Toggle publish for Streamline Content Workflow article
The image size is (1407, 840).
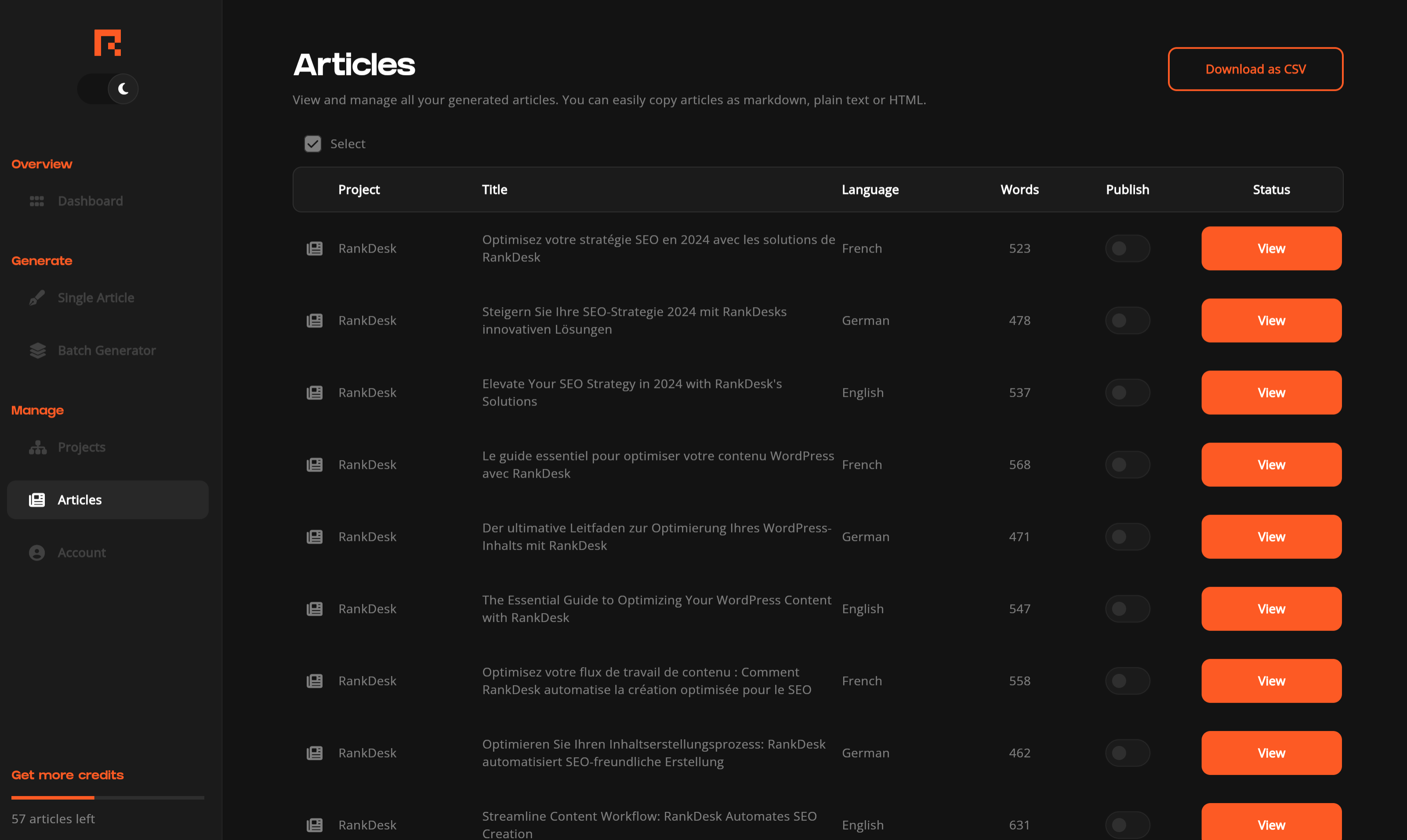pyautogui.click(x=1128, y=825)
